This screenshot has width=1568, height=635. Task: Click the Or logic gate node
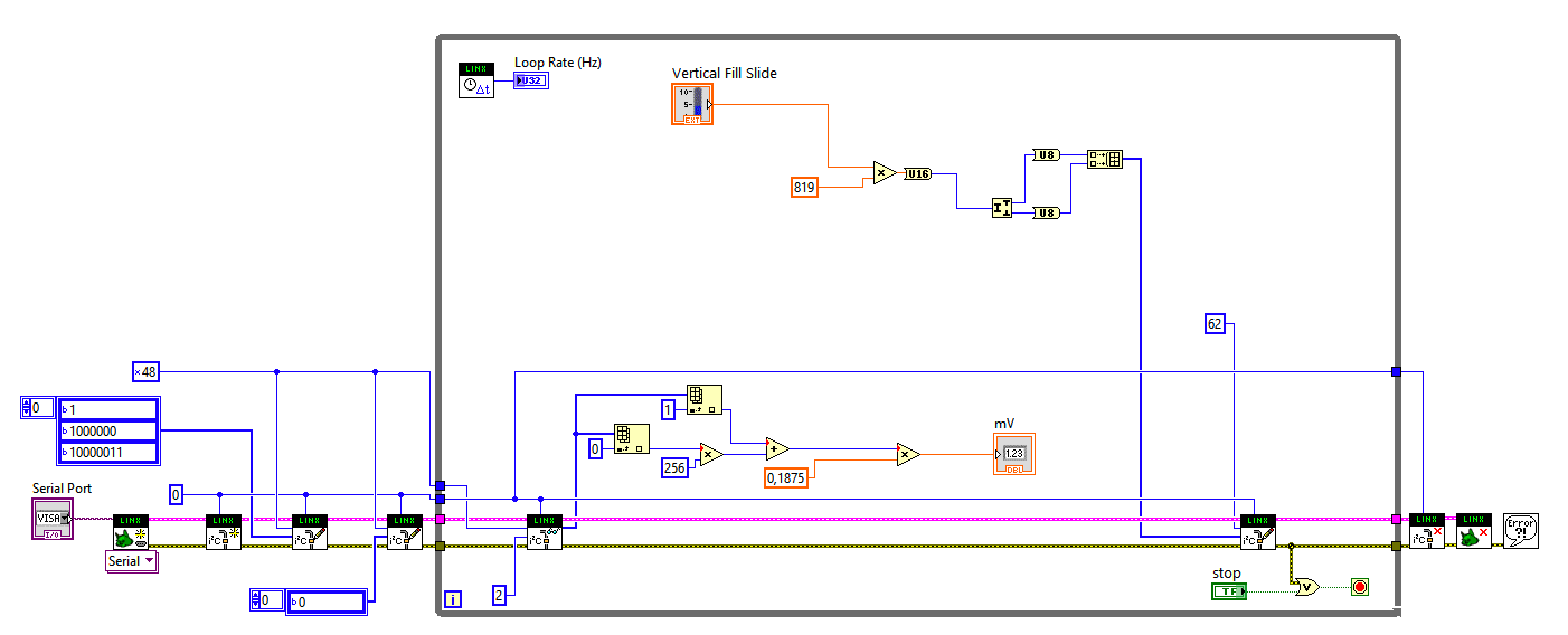[1306, 587]
